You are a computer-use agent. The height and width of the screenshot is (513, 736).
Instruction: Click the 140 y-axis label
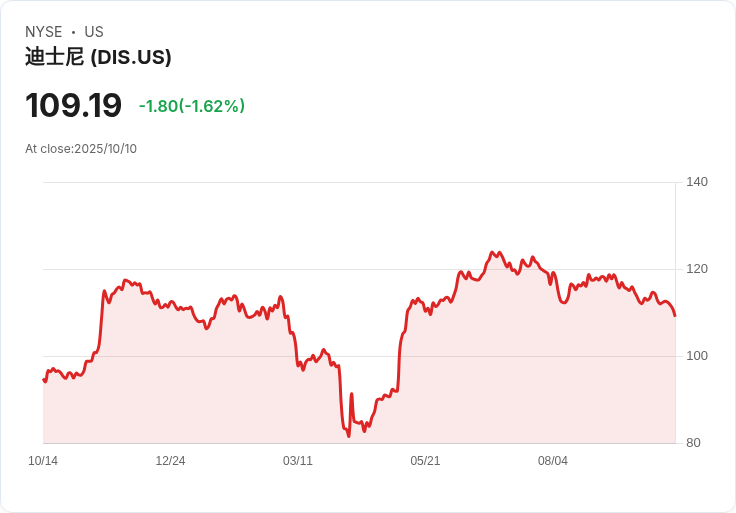tap(697, 182)
